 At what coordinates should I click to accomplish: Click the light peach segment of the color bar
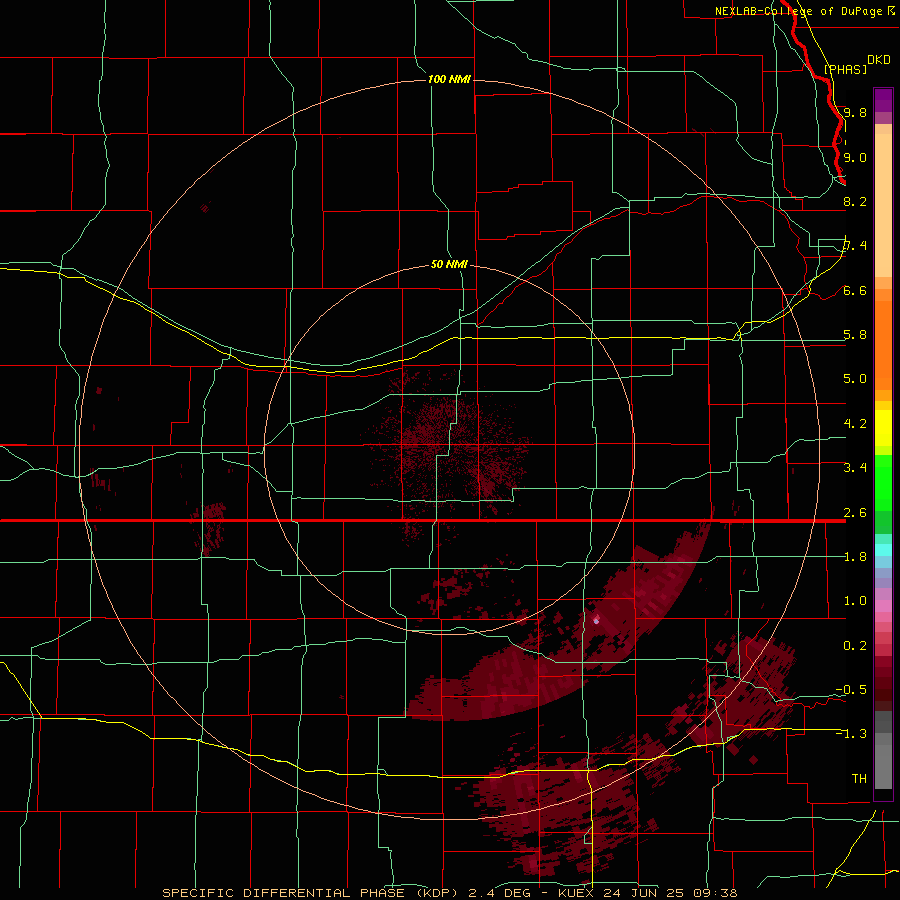[x=883, y=205]
